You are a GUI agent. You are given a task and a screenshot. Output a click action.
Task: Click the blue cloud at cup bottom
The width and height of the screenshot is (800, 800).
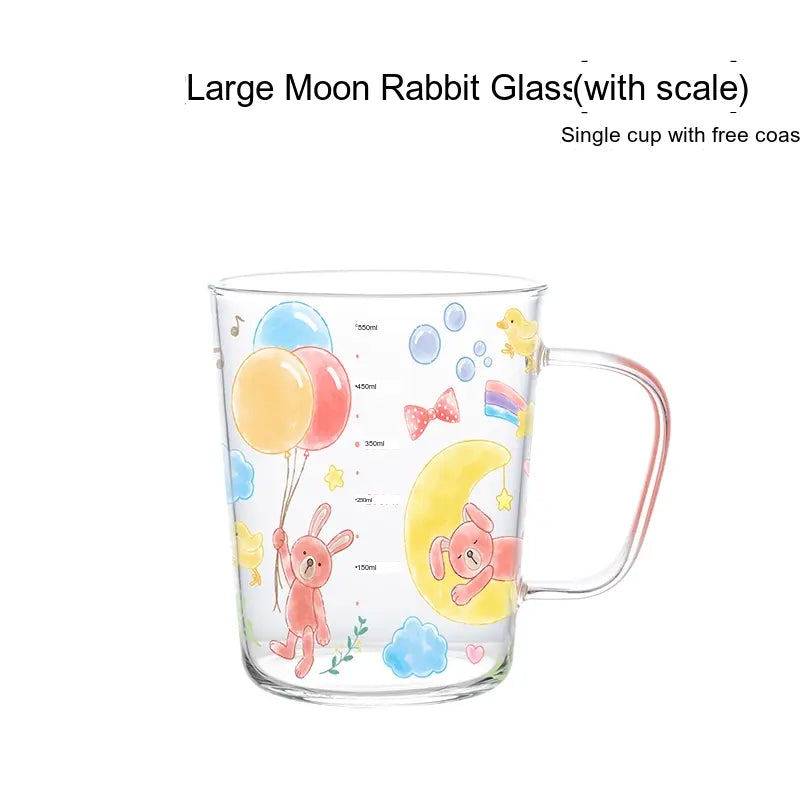(x=415, y=647)
